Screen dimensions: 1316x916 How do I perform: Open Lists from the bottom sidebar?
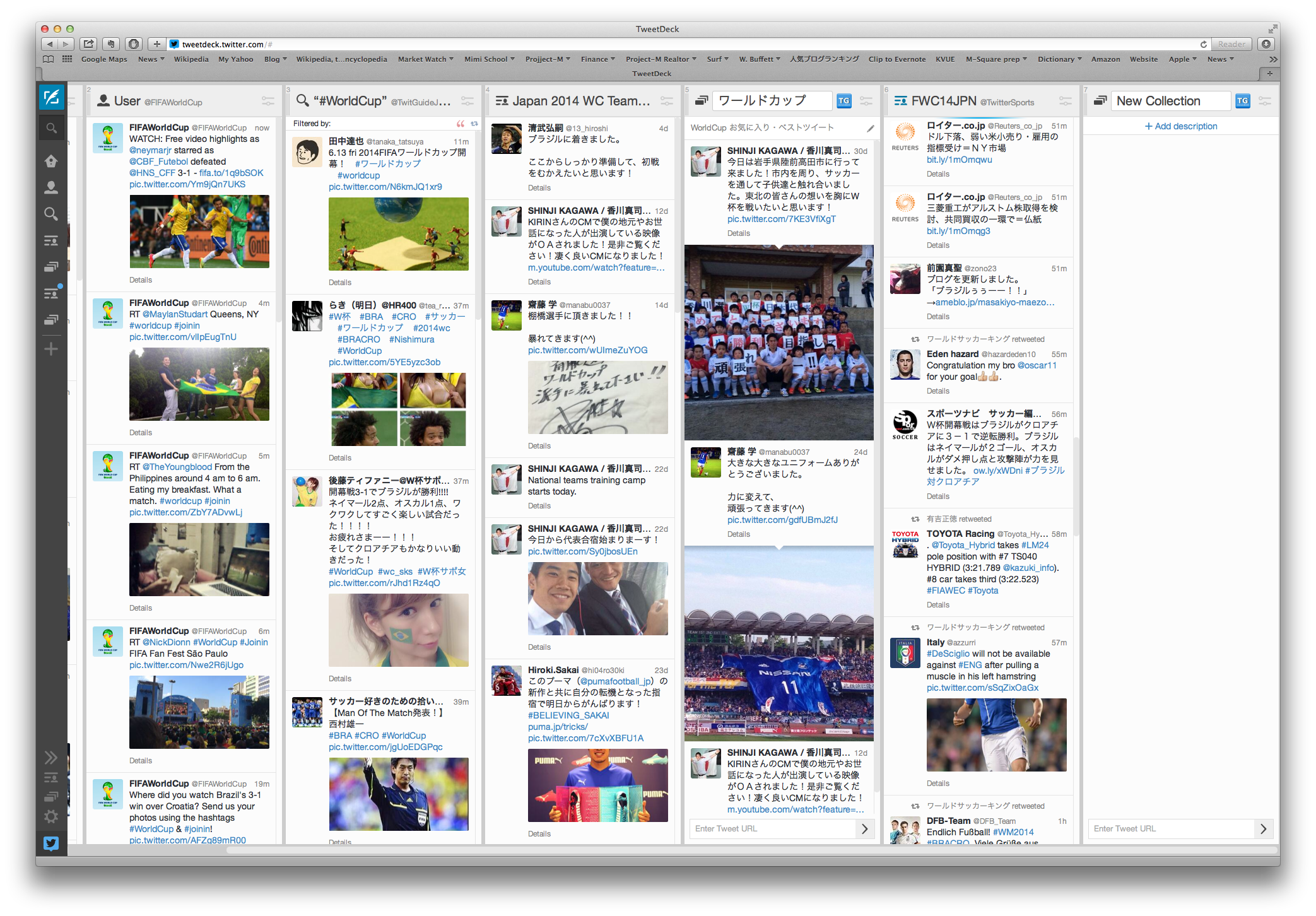[x=51, y=778]
